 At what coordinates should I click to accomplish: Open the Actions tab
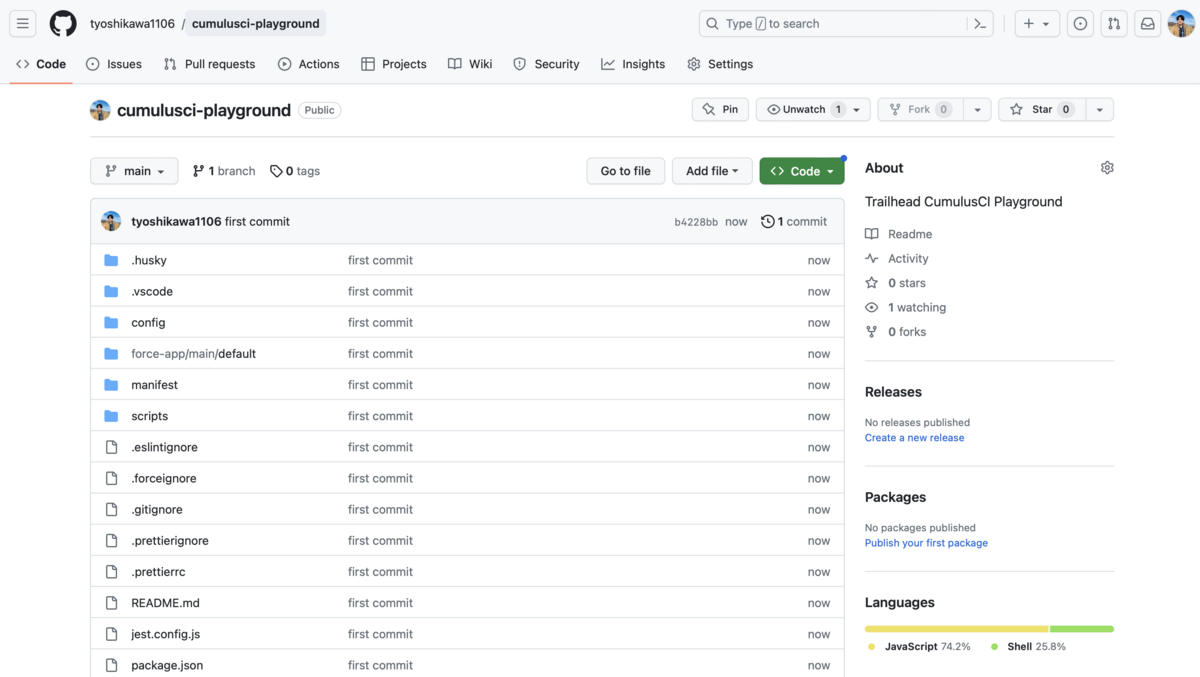[x=309, y=64]
